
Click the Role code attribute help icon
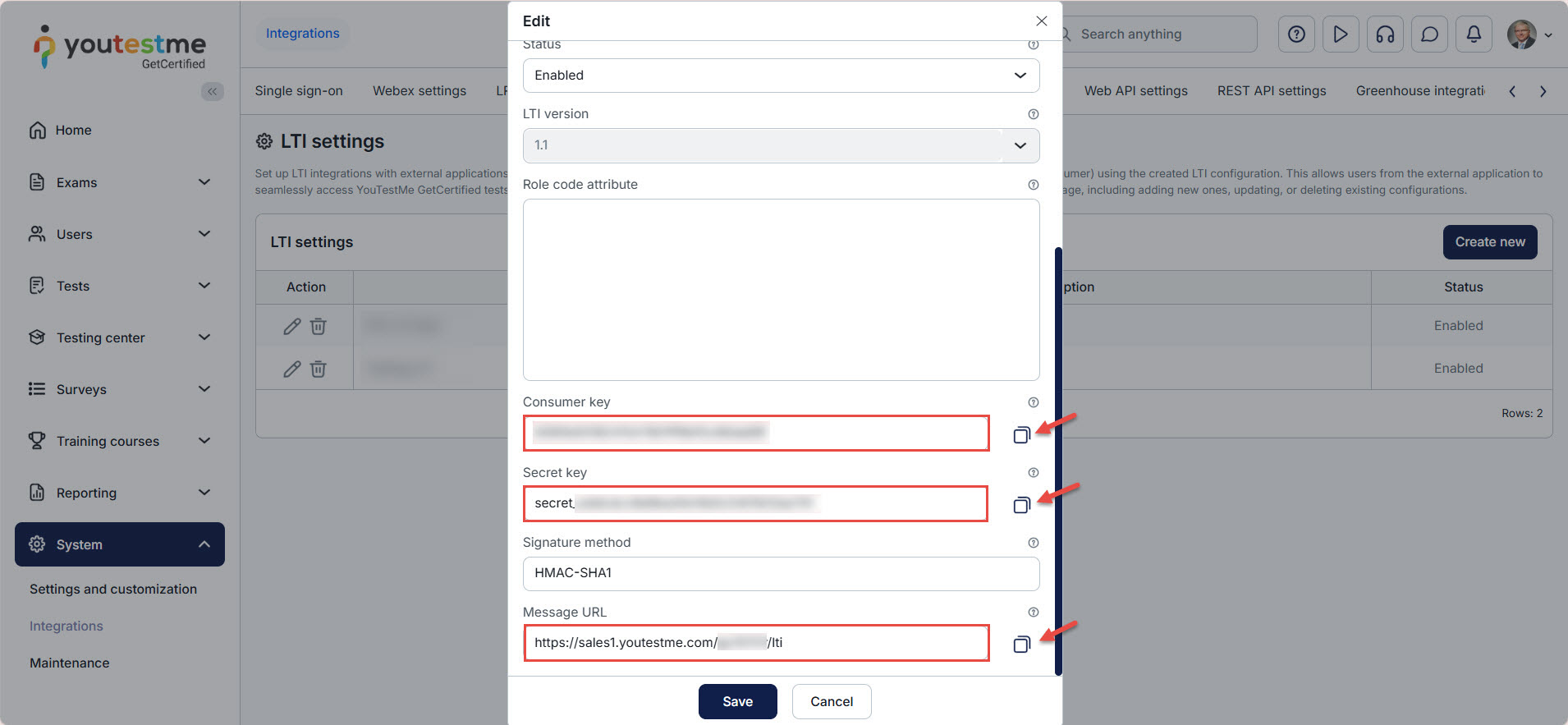pyautogui.click(x=1034, y=185)
